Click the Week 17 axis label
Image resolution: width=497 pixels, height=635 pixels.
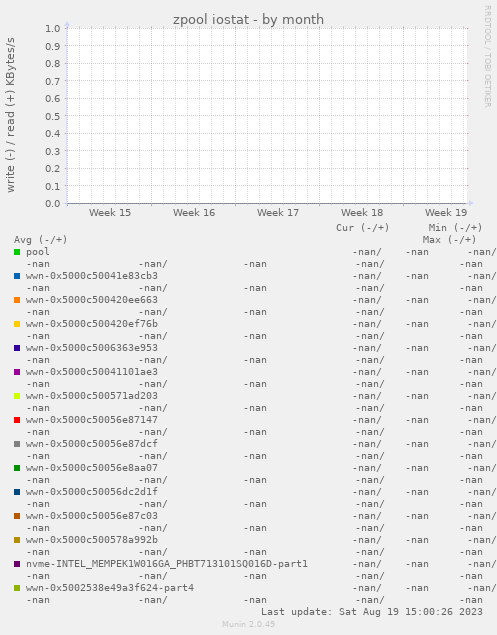(278, 213)
